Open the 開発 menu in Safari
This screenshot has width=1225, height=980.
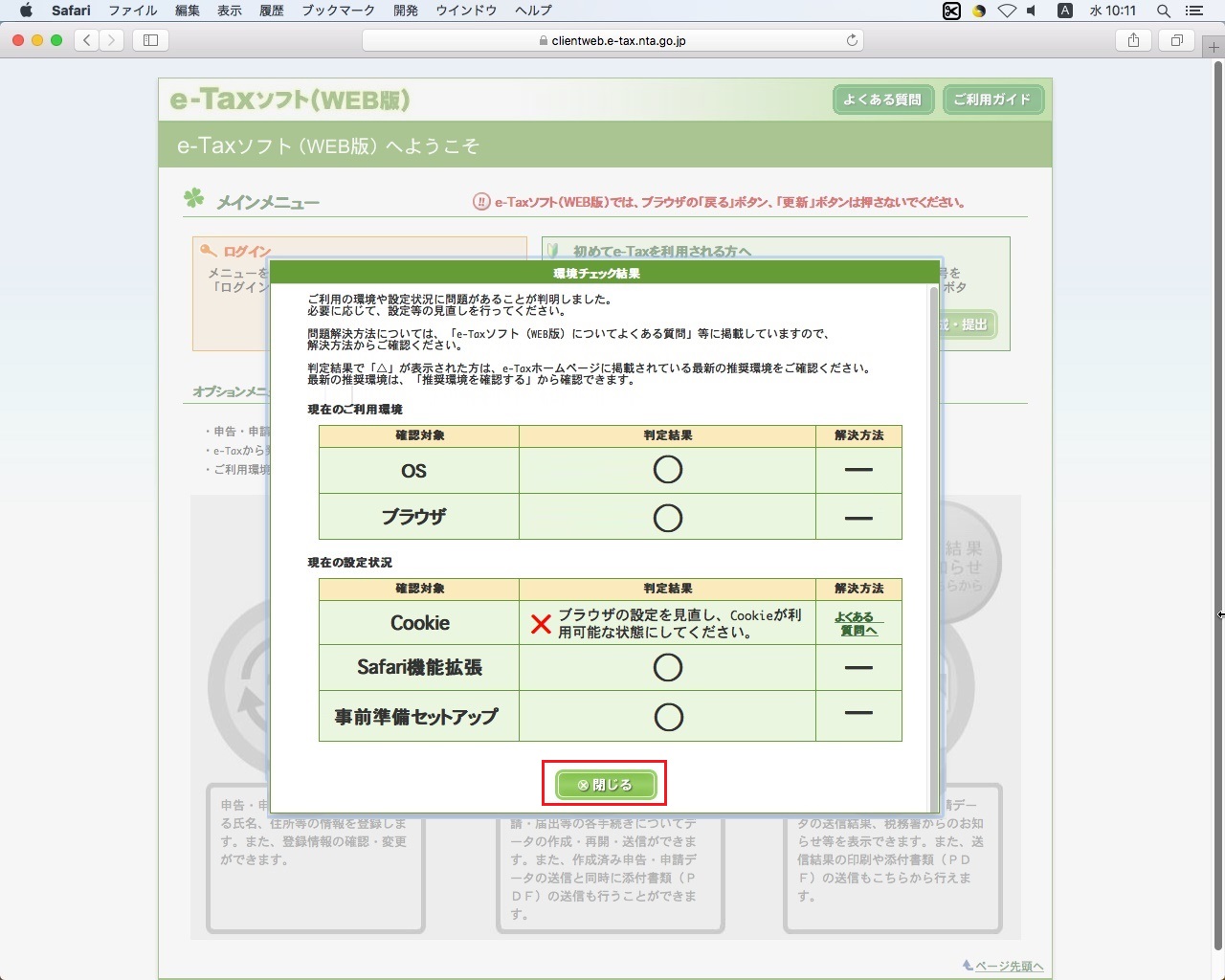(406, 11)
